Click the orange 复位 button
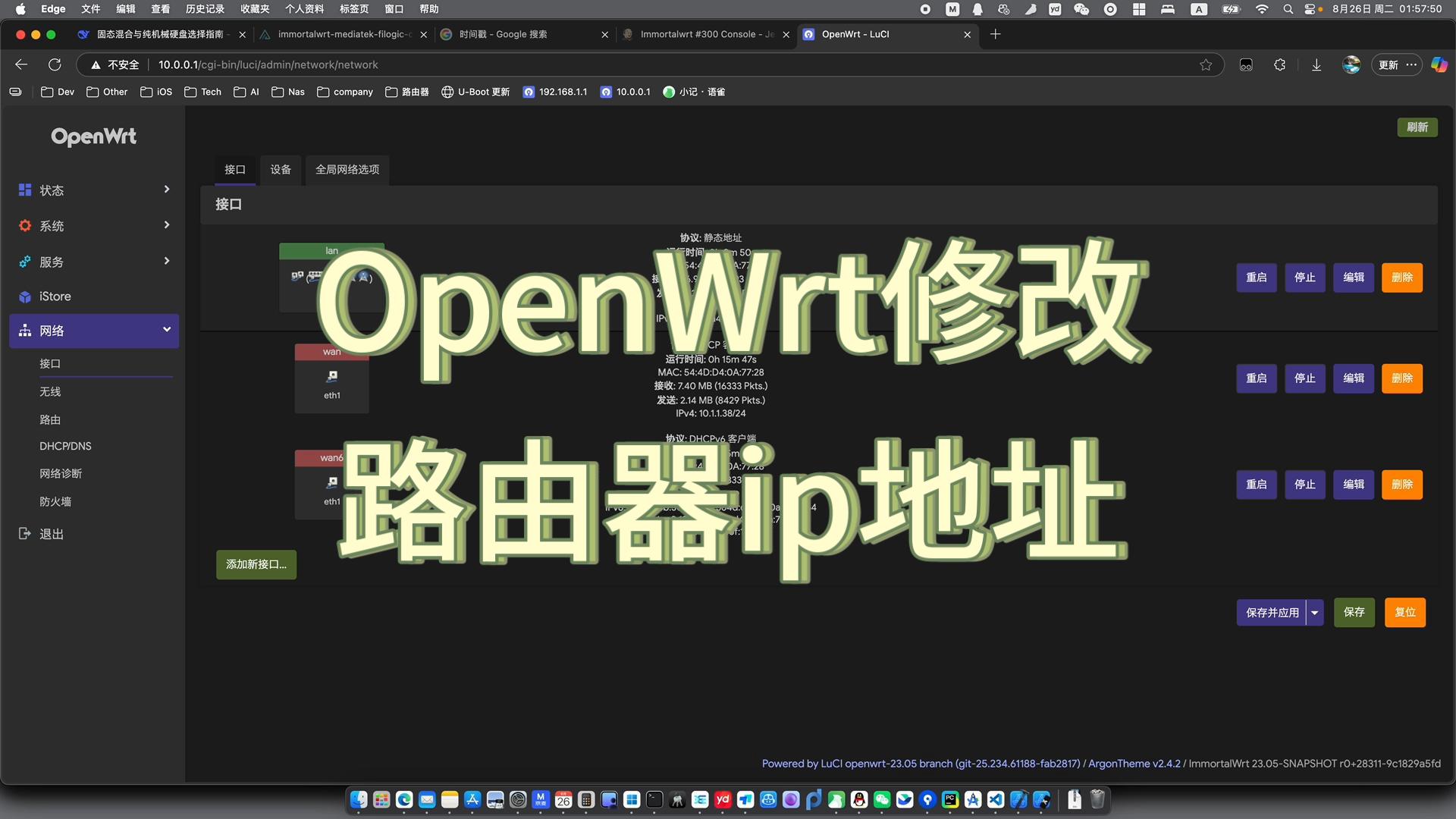The image size is (1456, 819). point(1405,613)
